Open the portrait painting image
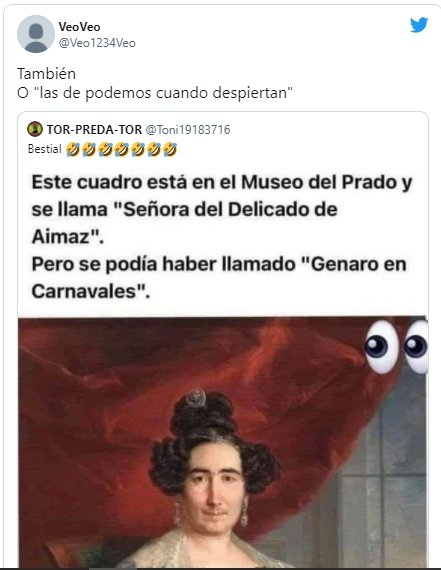Screen dimensions: 441x570 coord(223,442)
